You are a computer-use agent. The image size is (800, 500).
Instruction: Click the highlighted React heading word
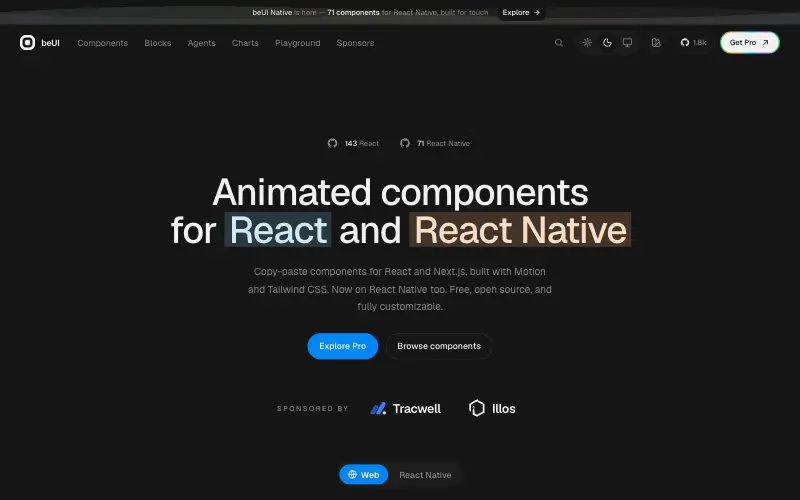coord(278,230)
